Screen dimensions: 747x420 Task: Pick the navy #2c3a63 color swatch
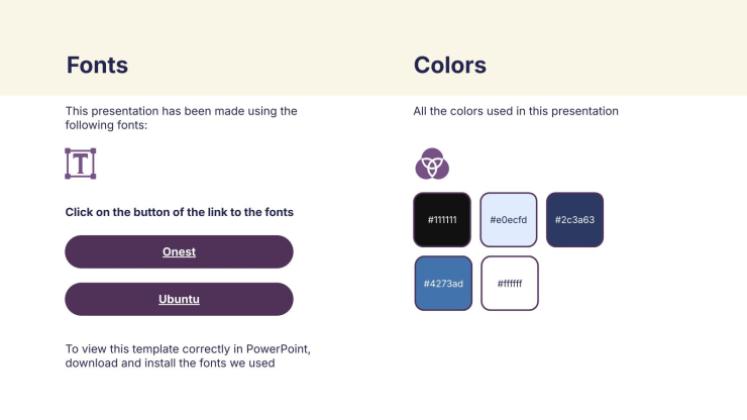[574, 220]
